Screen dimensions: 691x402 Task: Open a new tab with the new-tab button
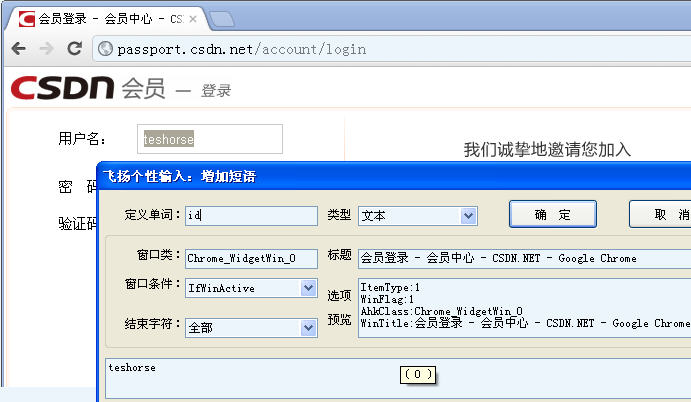(221, 19)
